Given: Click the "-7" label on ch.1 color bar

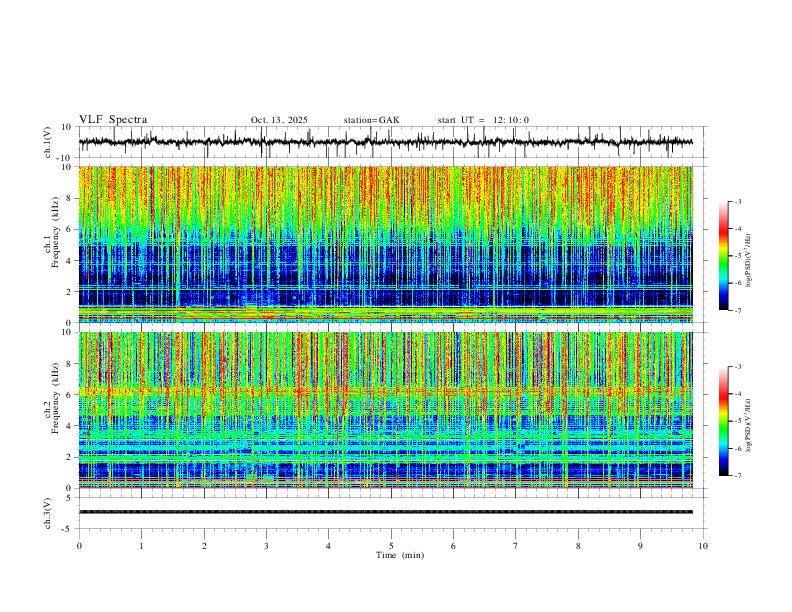Looking at the screenshot, I should 738,311.
